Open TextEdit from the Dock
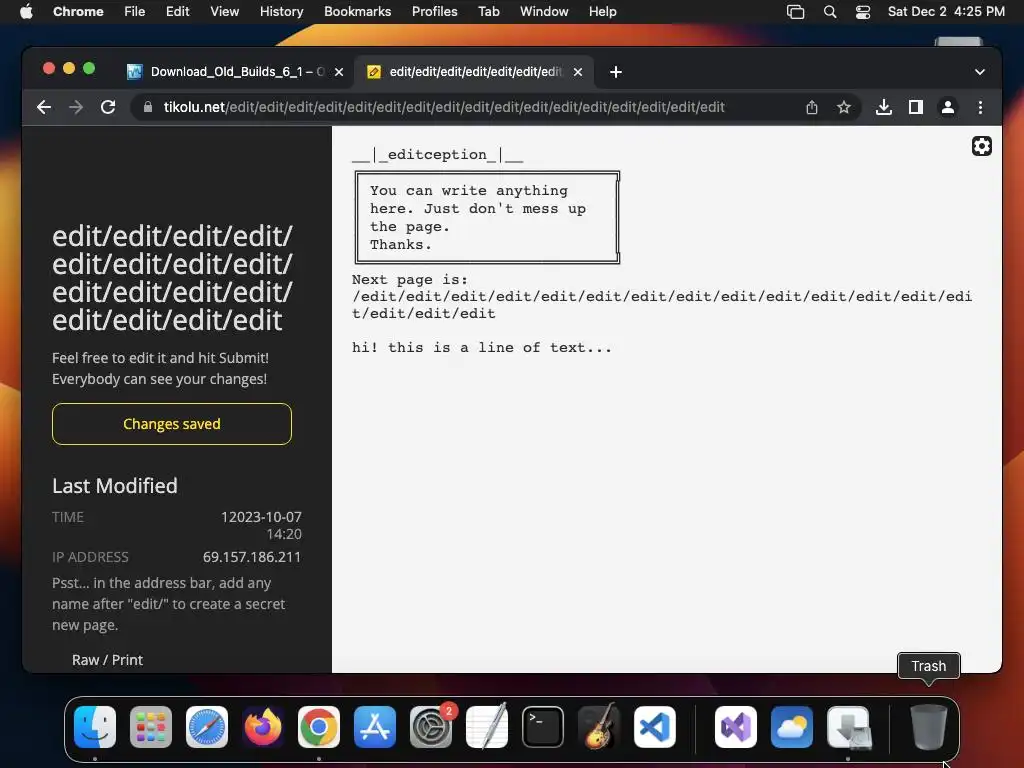 pyautogui.click(x=487, y=727)
